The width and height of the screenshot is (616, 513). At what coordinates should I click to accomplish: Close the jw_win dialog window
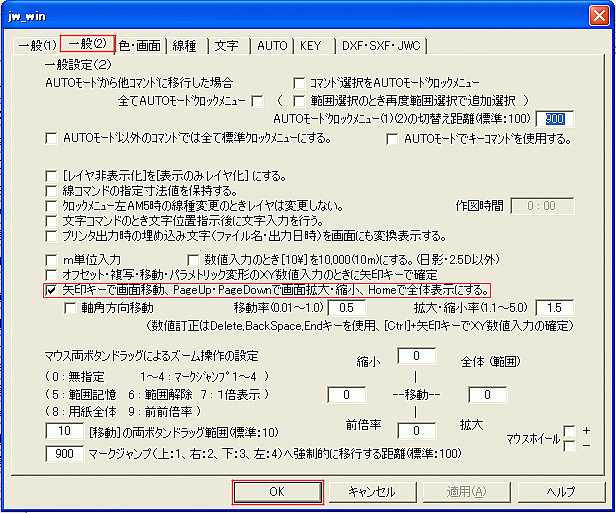[599, 16]
